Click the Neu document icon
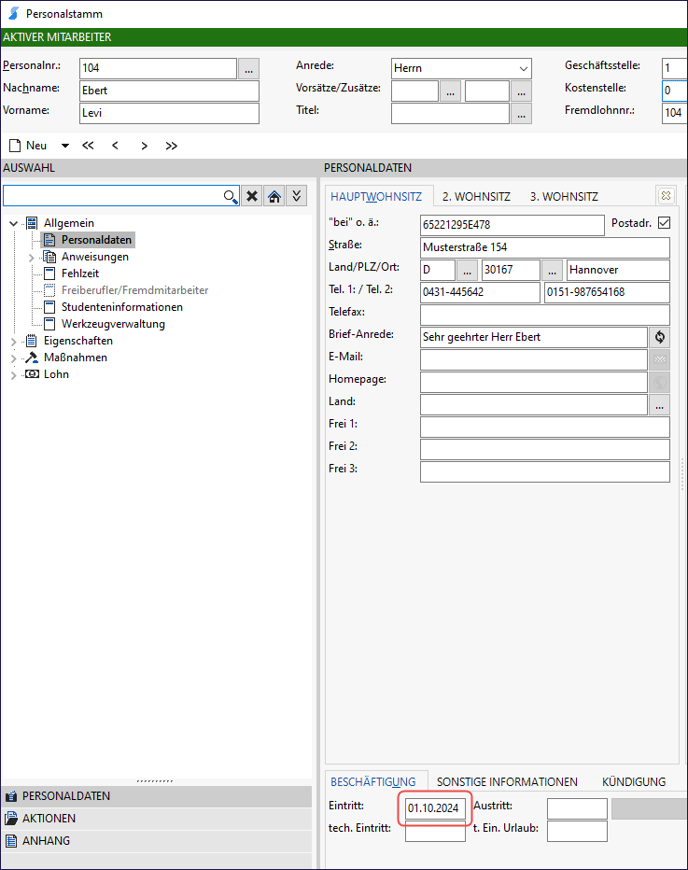688x870 pixels. (15, 146)
